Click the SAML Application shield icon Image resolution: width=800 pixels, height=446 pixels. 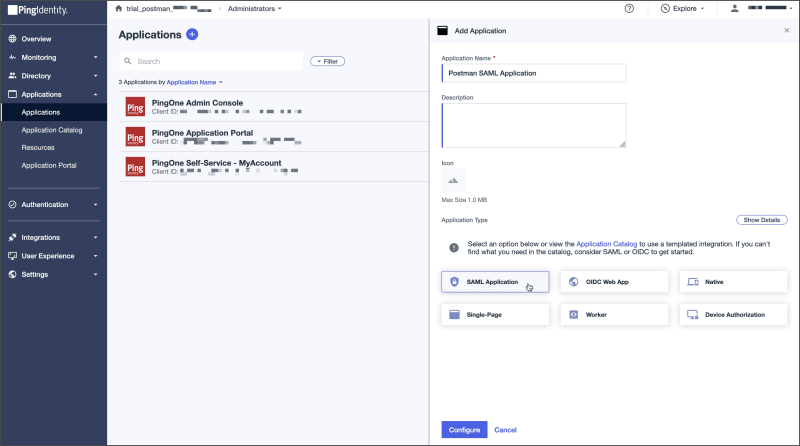tap(454, 282)
